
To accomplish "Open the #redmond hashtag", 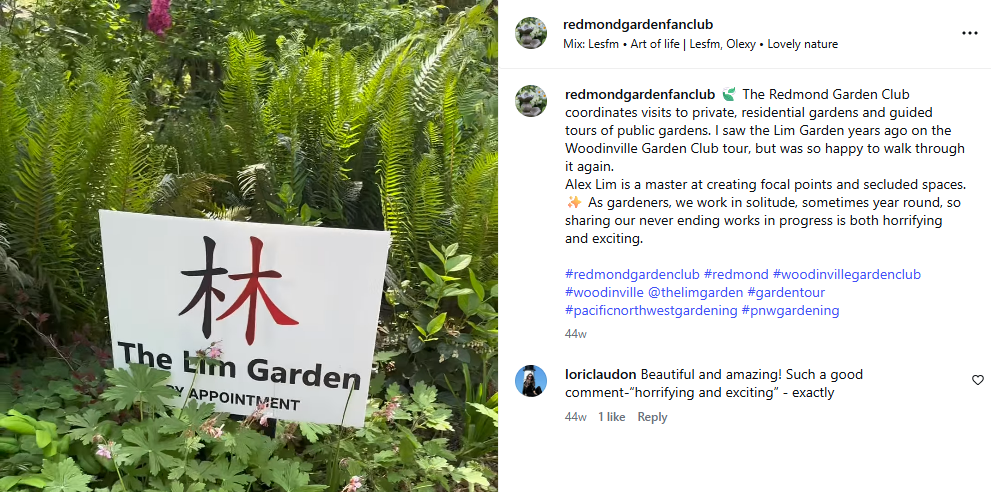I will (x=736, y=274).
